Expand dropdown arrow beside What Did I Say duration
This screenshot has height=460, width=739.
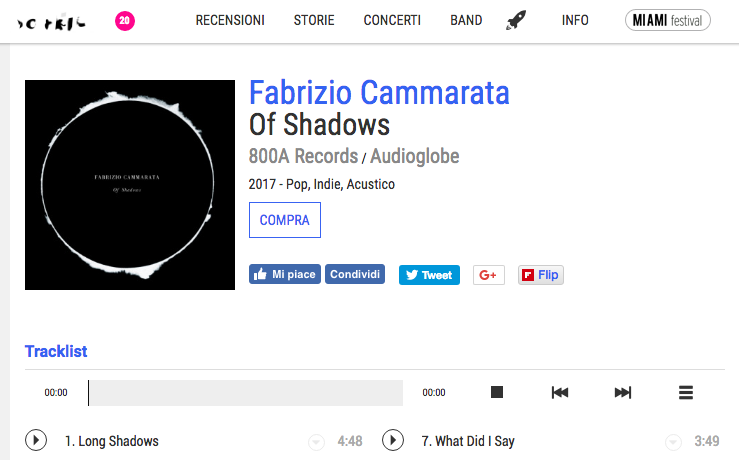point(673,442)
